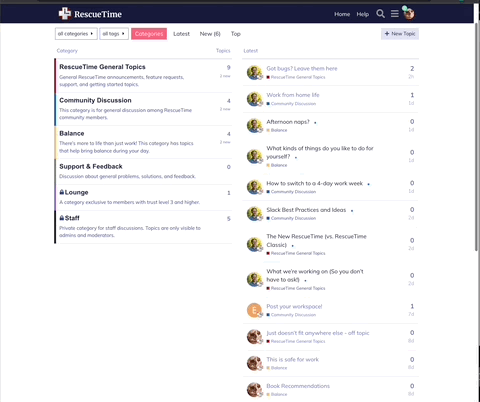Click reply count 2 for 'Got bugs?' topic
This screenshot has height=402, width=480.
(412, 68)
